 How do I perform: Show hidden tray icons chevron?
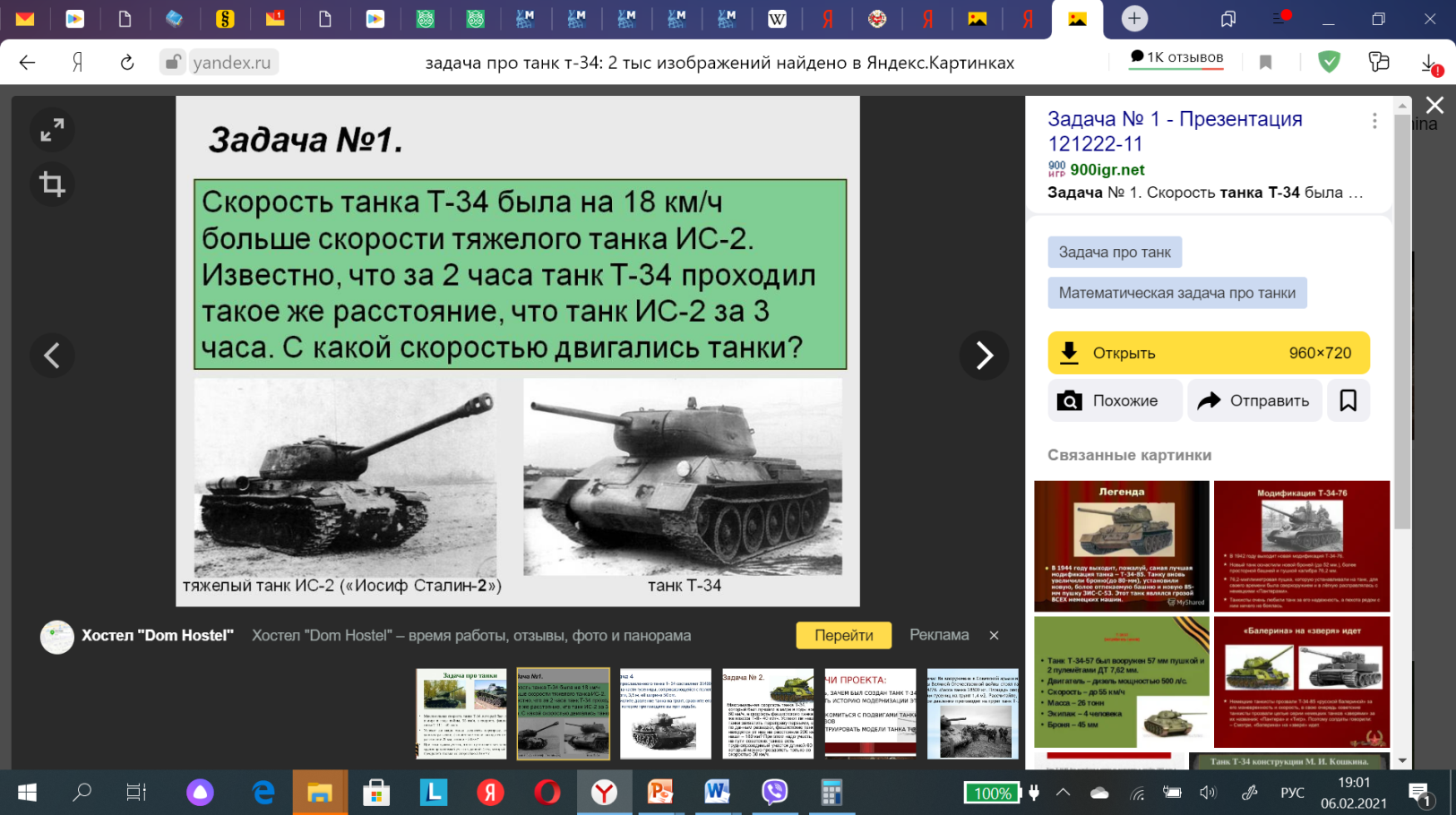click(1064, 793)
